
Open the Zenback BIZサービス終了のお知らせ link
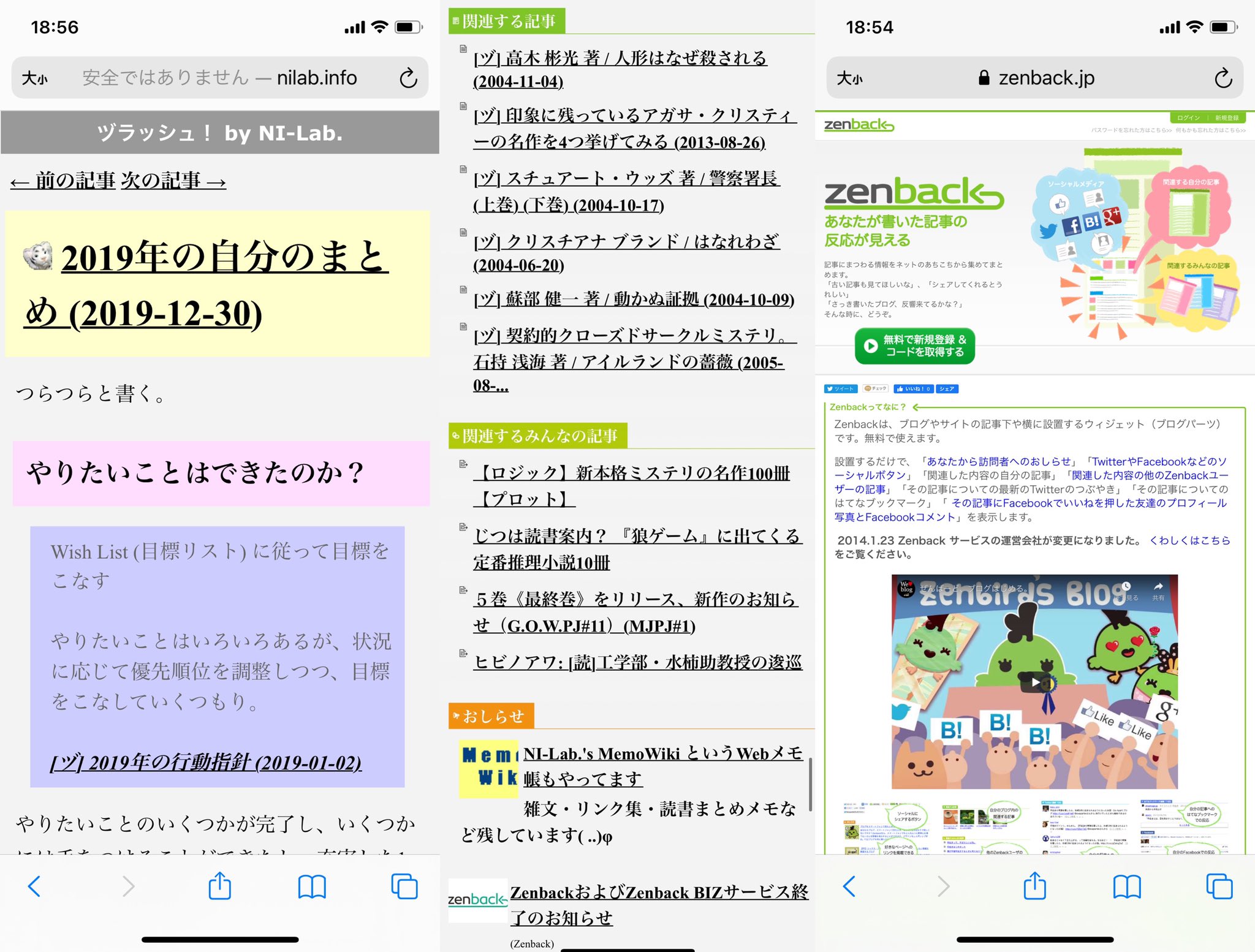pos(659,904)
